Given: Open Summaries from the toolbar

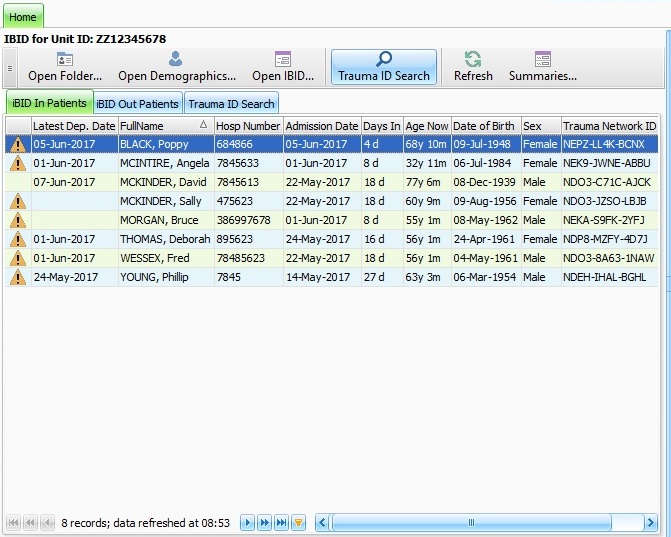Looking at the screenshot, I should point(542,67).
